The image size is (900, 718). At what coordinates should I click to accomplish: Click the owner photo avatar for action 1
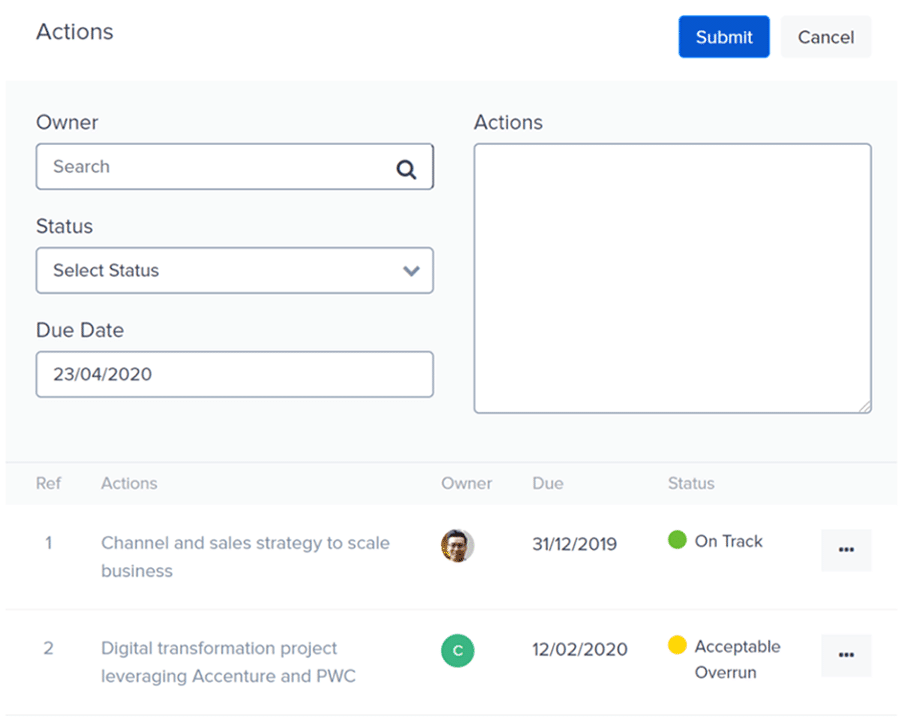pos(457,545)
